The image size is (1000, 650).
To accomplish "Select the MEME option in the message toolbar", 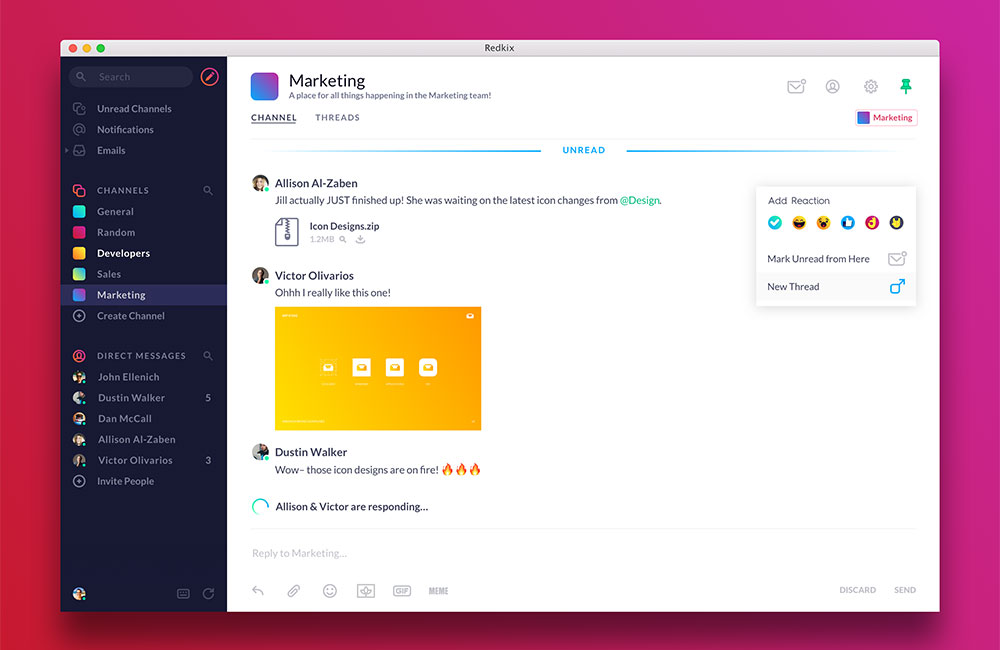I will point(438,591).
